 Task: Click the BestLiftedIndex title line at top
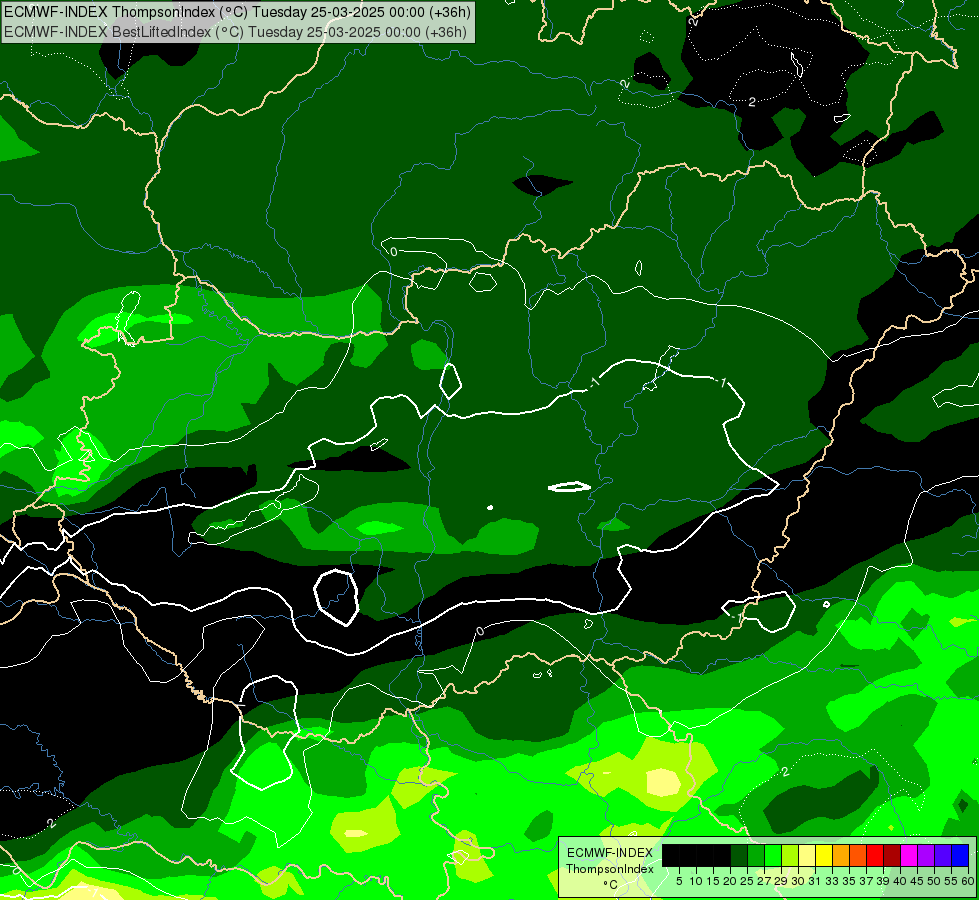(x=235, y=32)
